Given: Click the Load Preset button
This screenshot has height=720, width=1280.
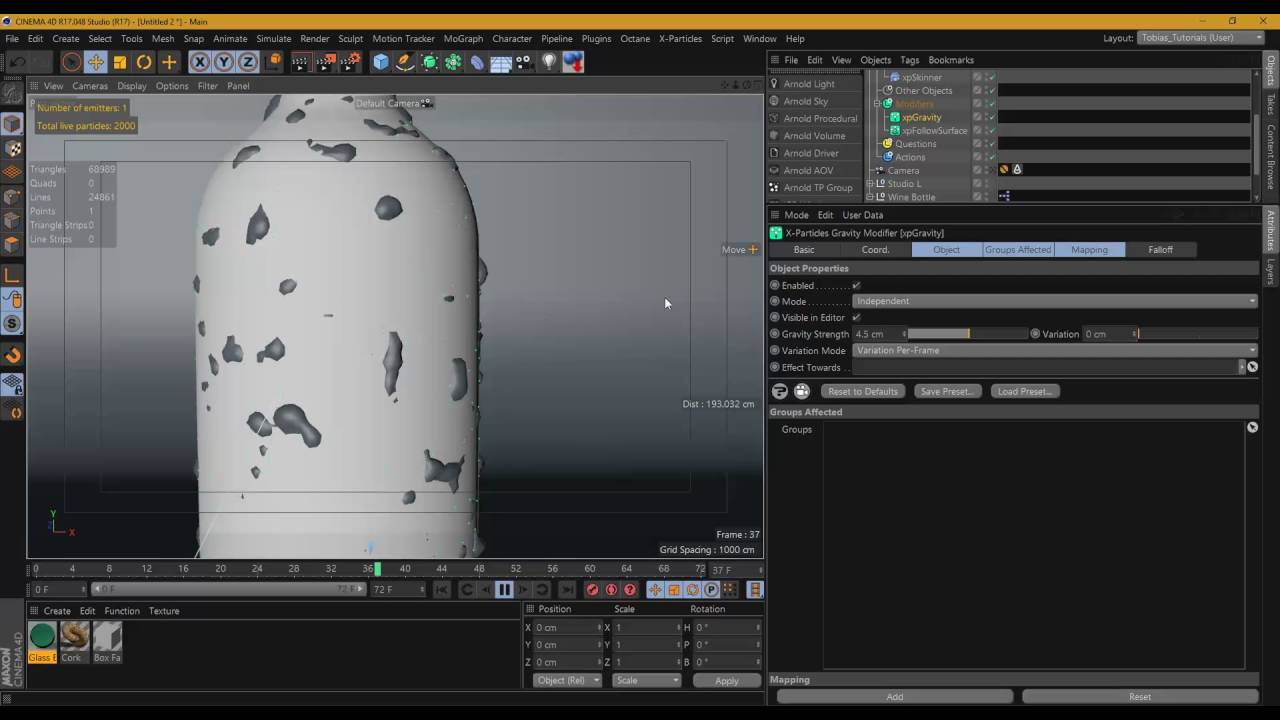Looking at the screenshot, I should tap(1024, 392).
